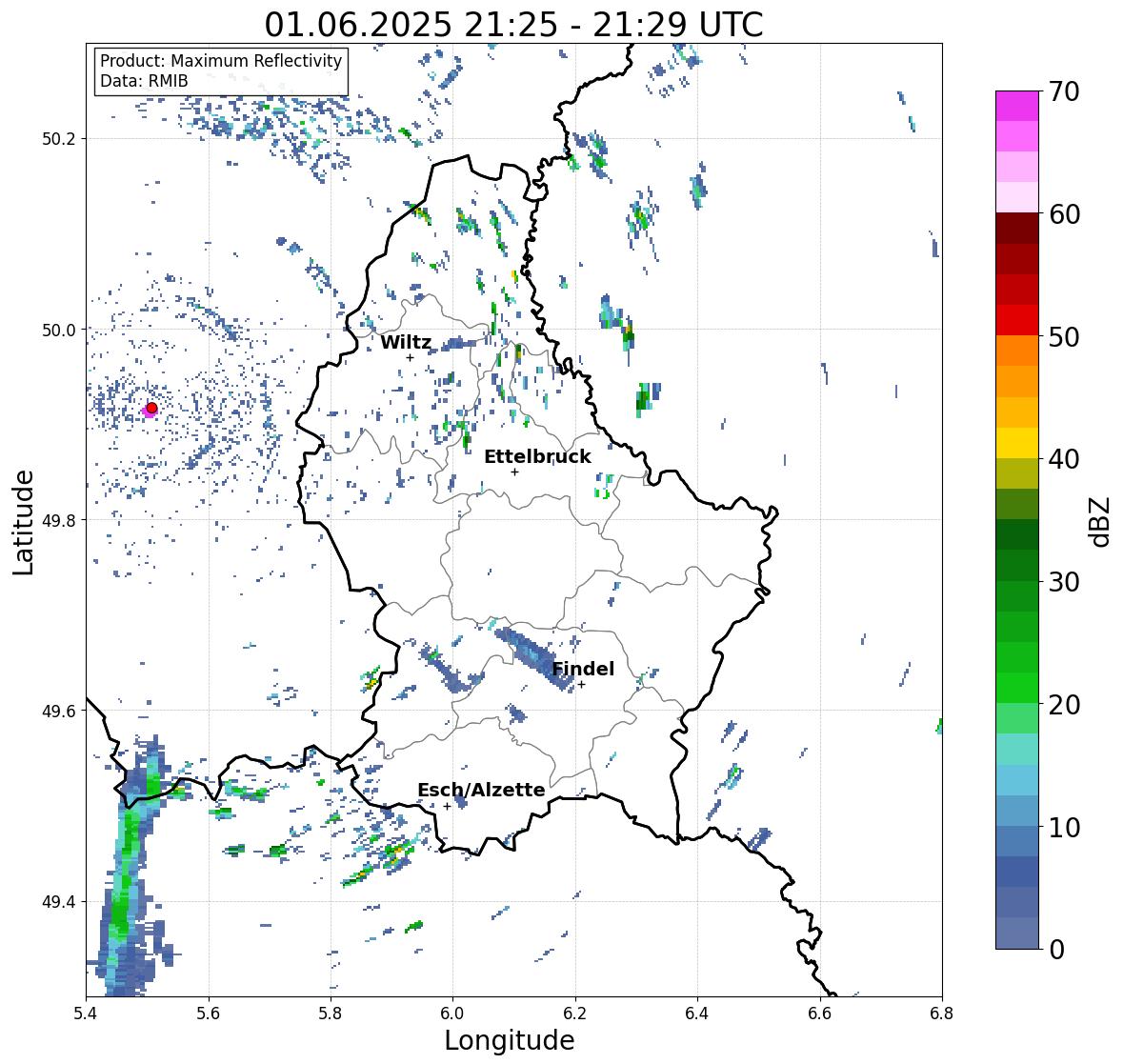Click the 20 value on the colorbar

click(x=1064, y=704)
